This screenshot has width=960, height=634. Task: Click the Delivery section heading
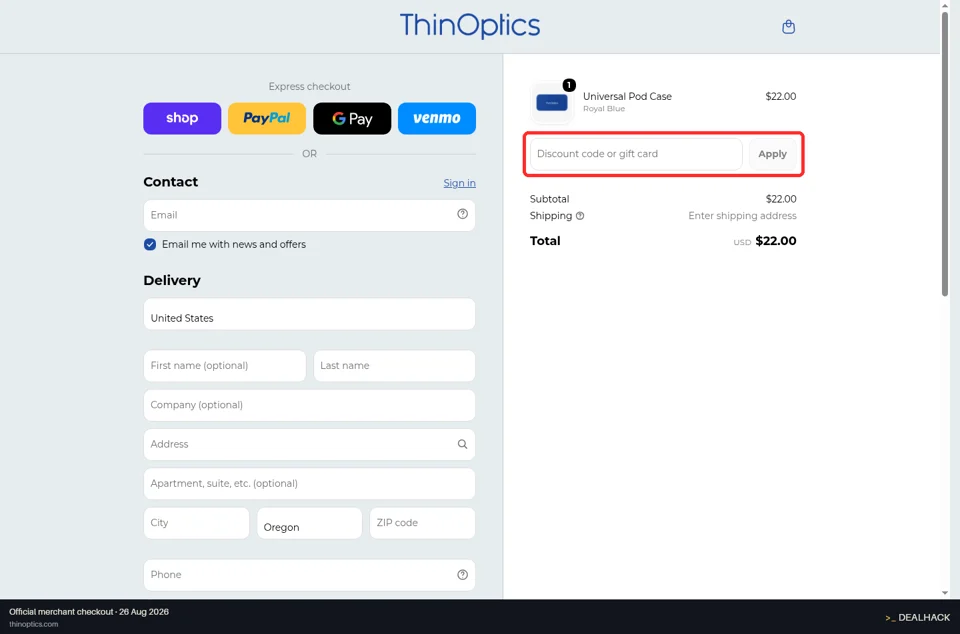pos(172,280)
